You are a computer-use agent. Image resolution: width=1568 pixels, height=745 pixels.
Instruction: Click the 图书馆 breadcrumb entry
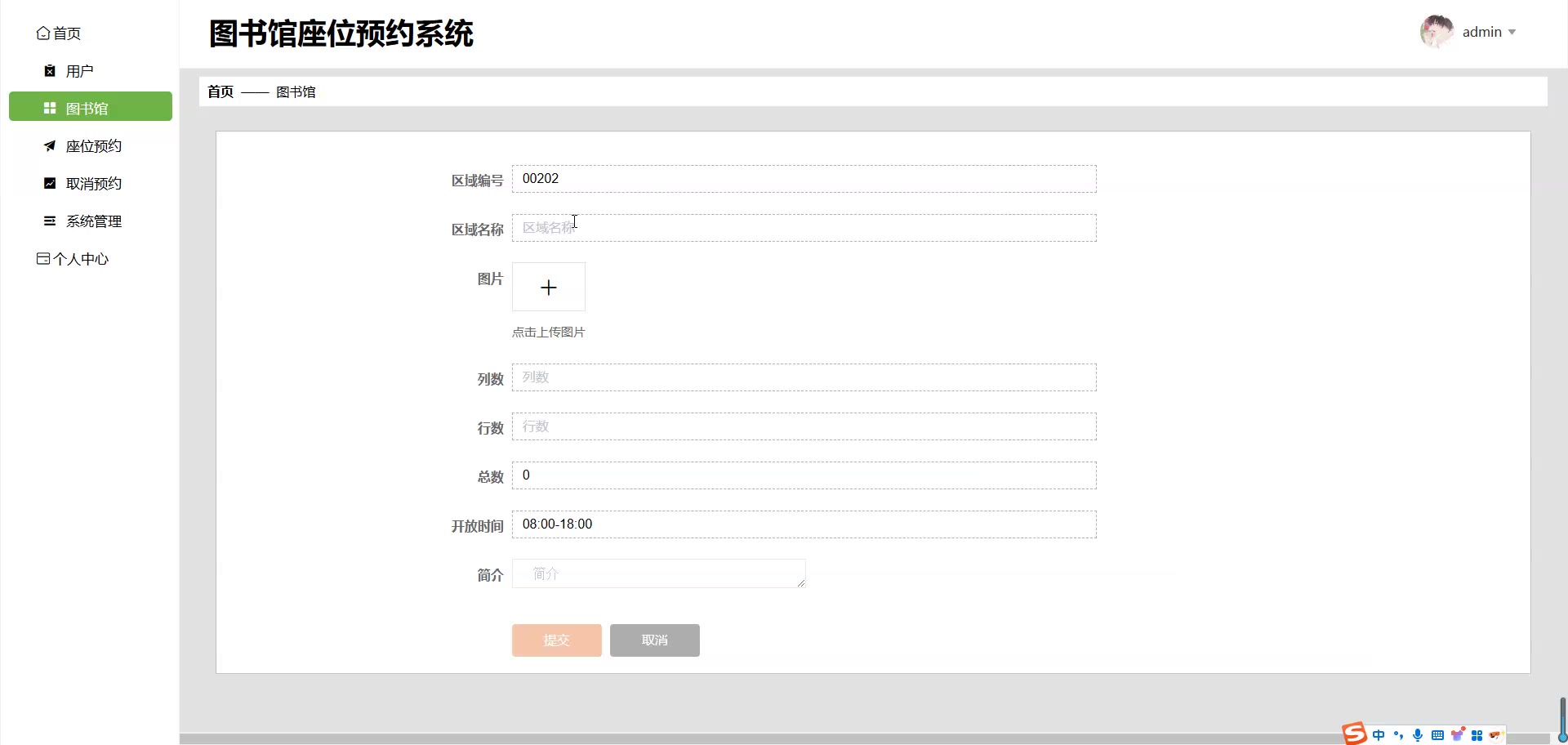tap(296, 91)
